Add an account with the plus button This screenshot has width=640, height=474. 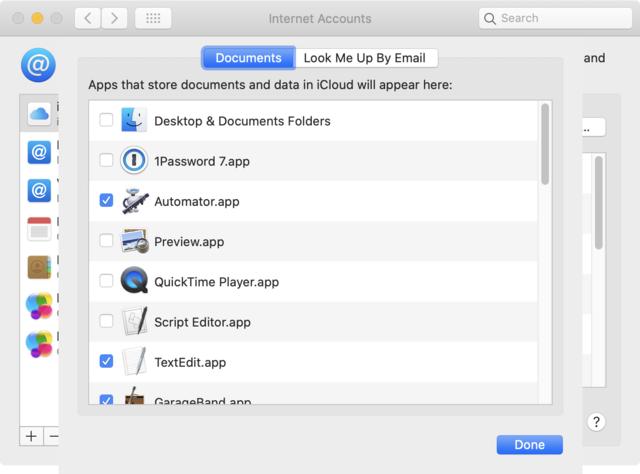click(31, 436)
